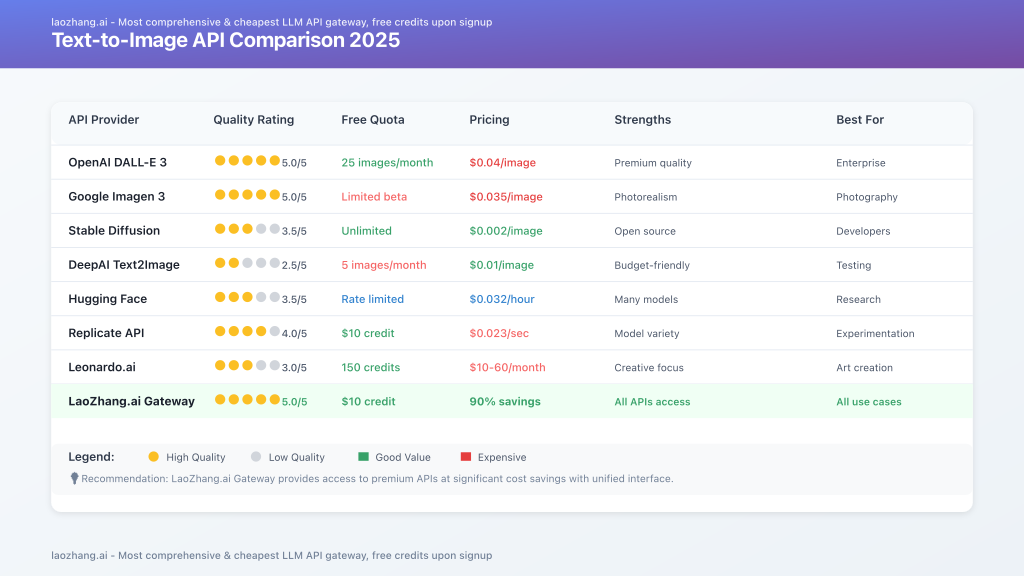Viewport: 1024px width, 576px height.
Task: Click the Creative focus strength cell
Action: pyautogui.click(x=648, y=367)
